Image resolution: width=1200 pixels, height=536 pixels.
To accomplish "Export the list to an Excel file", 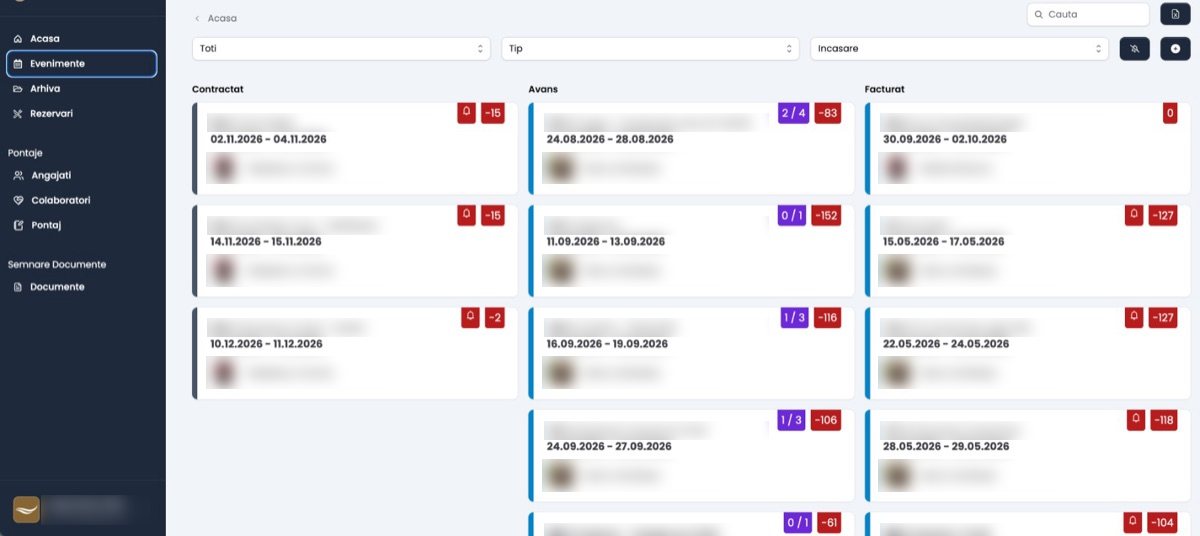I will [1175, 14].
